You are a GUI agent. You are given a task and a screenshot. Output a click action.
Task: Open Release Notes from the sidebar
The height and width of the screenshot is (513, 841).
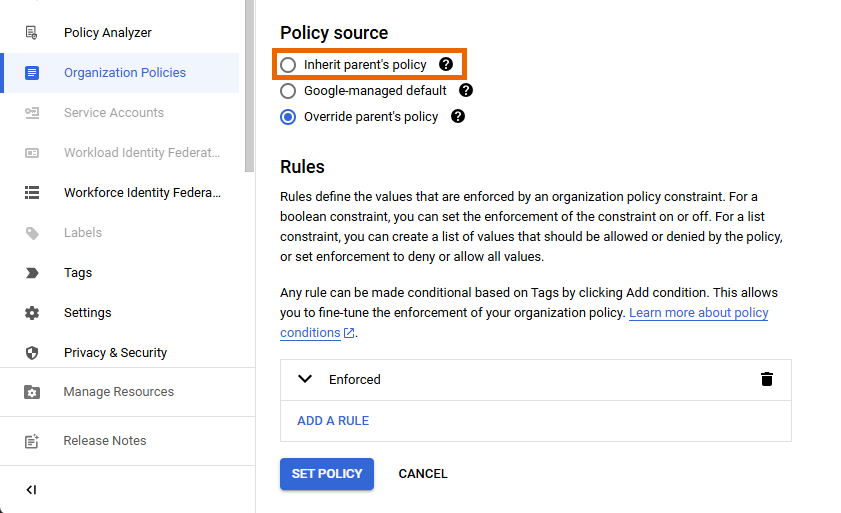pyautogui.click(x=104, y=441)
